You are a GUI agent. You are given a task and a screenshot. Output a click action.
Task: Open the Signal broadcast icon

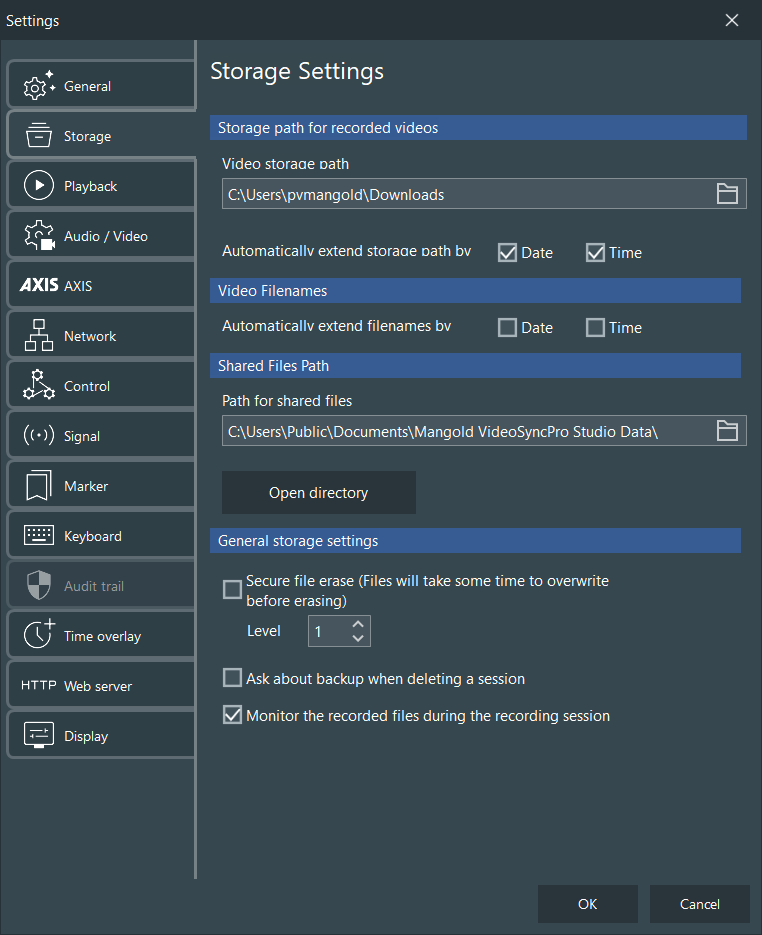click(38, 436)
